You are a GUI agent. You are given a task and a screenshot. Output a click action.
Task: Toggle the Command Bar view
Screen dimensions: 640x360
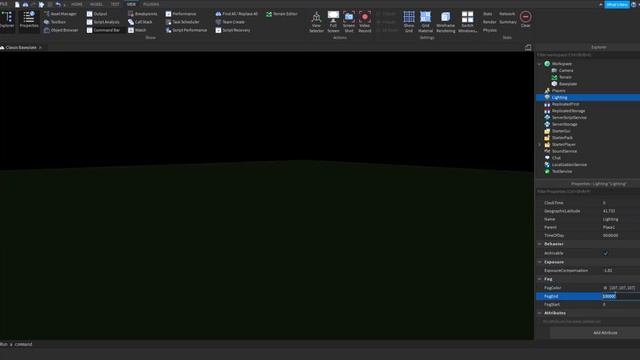[x=104, y=30]
